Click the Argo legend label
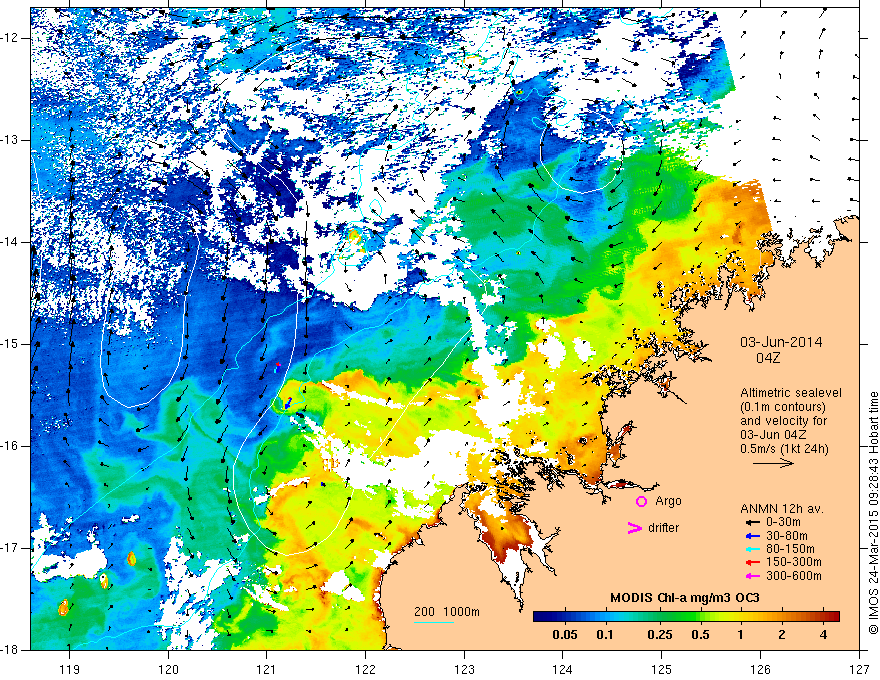The height and width of the screenshot is (680, 880). 668,501
